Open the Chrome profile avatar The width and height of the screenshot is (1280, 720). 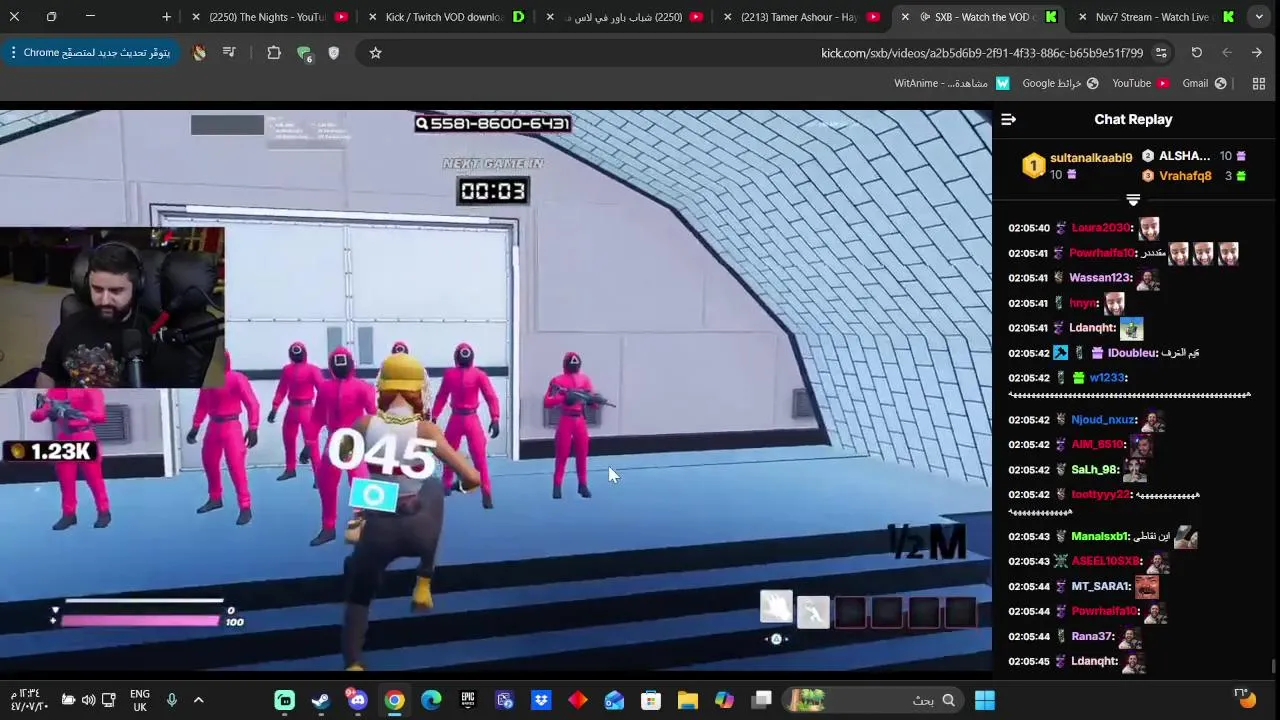coord(199,52)
